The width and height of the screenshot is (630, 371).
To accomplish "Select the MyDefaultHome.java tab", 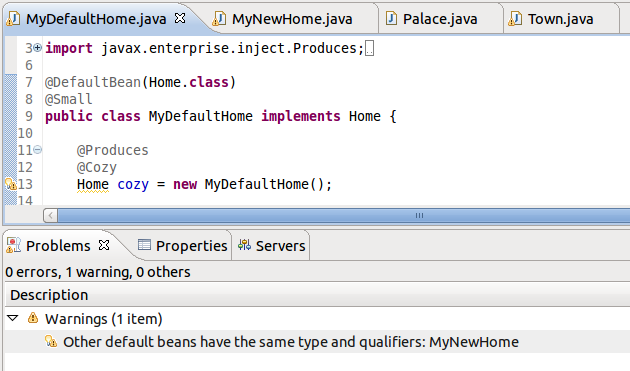I will pos(96,19).
